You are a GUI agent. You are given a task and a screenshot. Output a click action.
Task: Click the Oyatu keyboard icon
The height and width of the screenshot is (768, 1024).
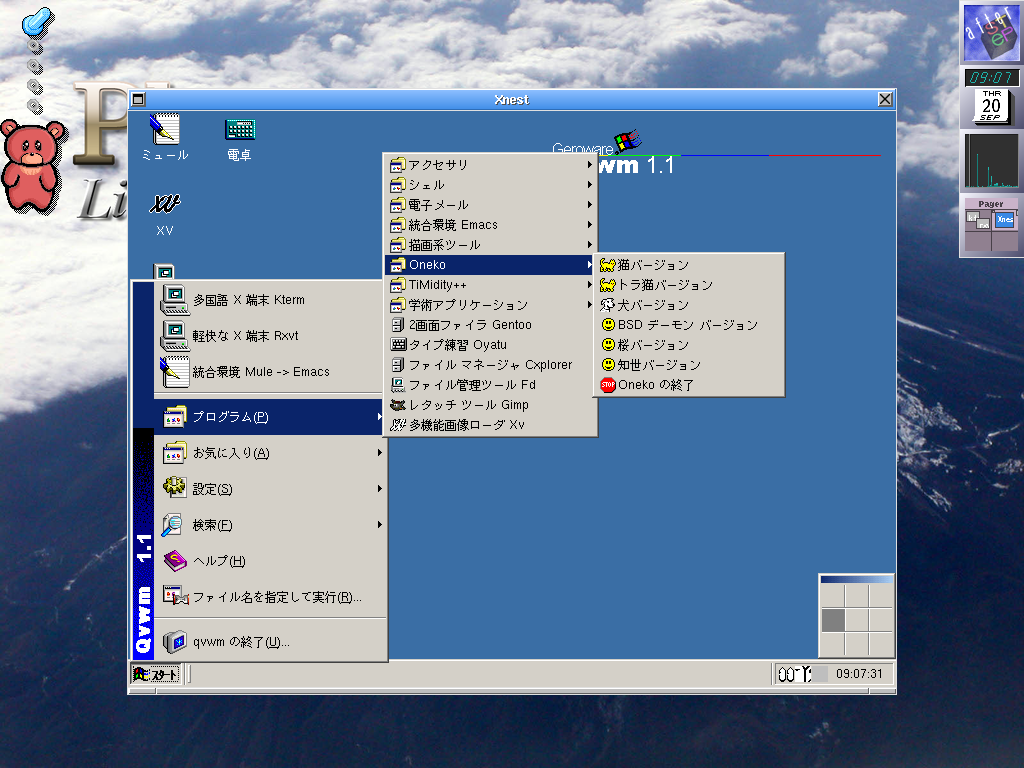(398, 344)
